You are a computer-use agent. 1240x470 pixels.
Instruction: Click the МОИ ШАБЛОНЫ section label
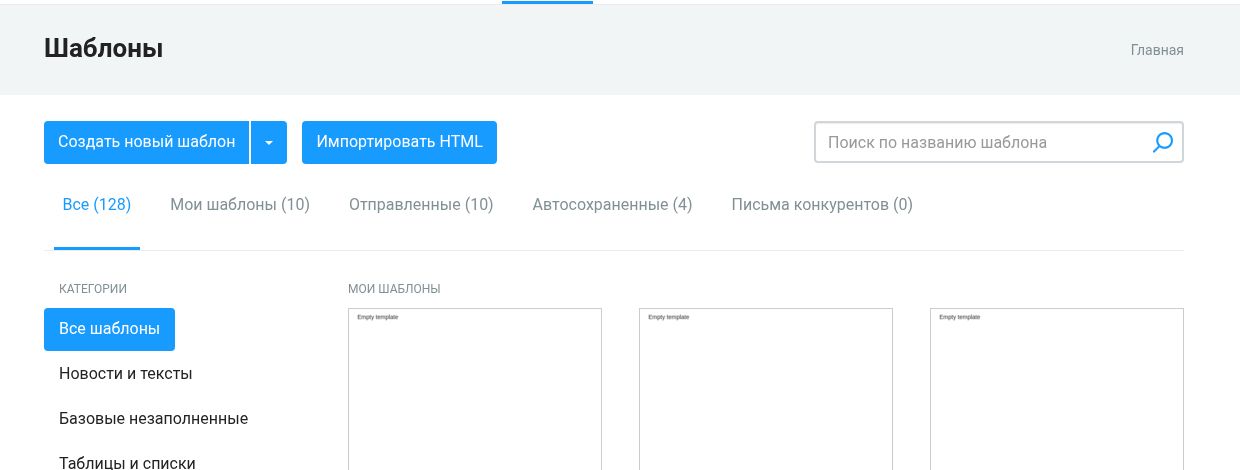394,289
